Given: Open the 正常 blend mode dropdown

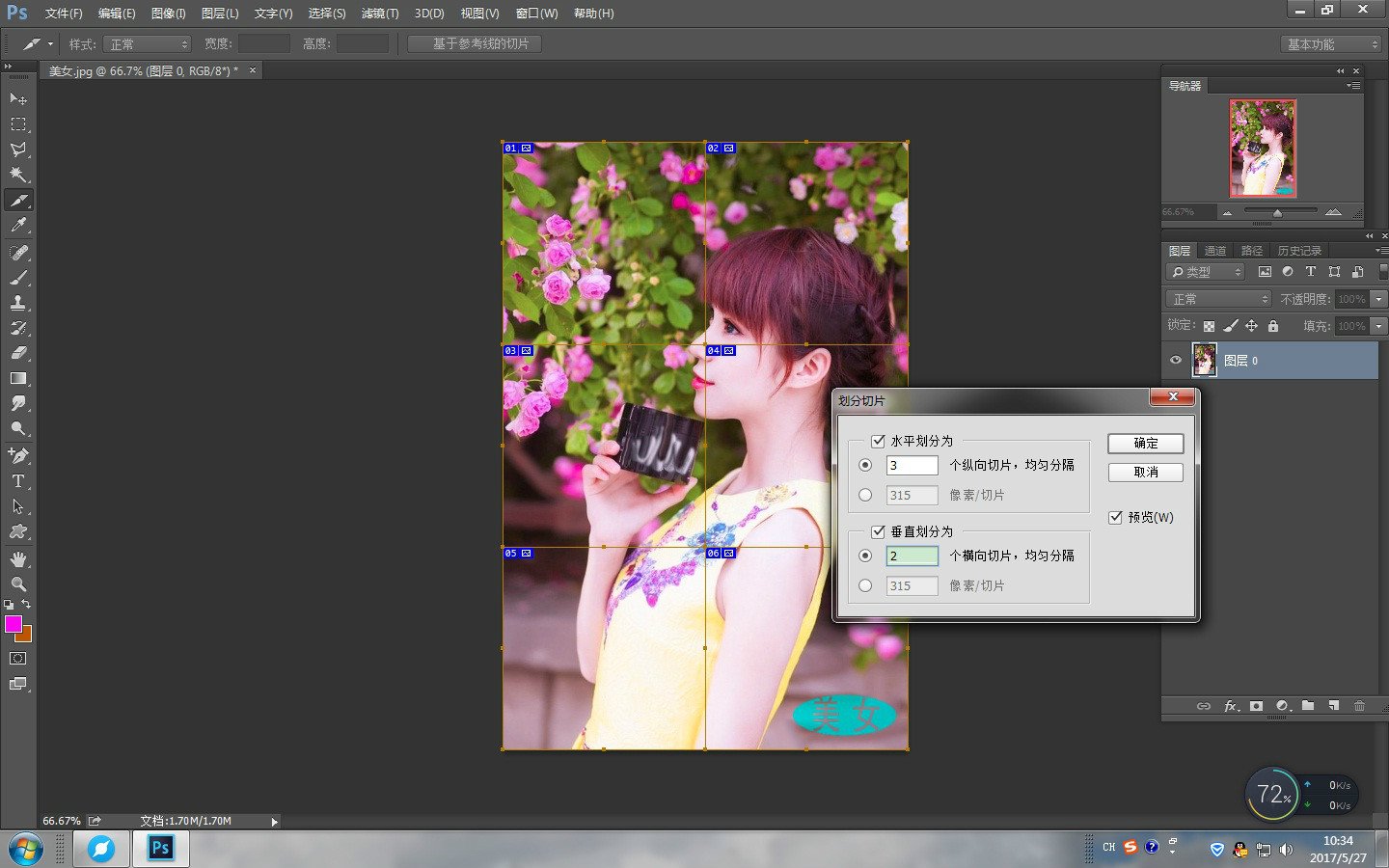Looking at the screenshot, I should point(1217,298).
